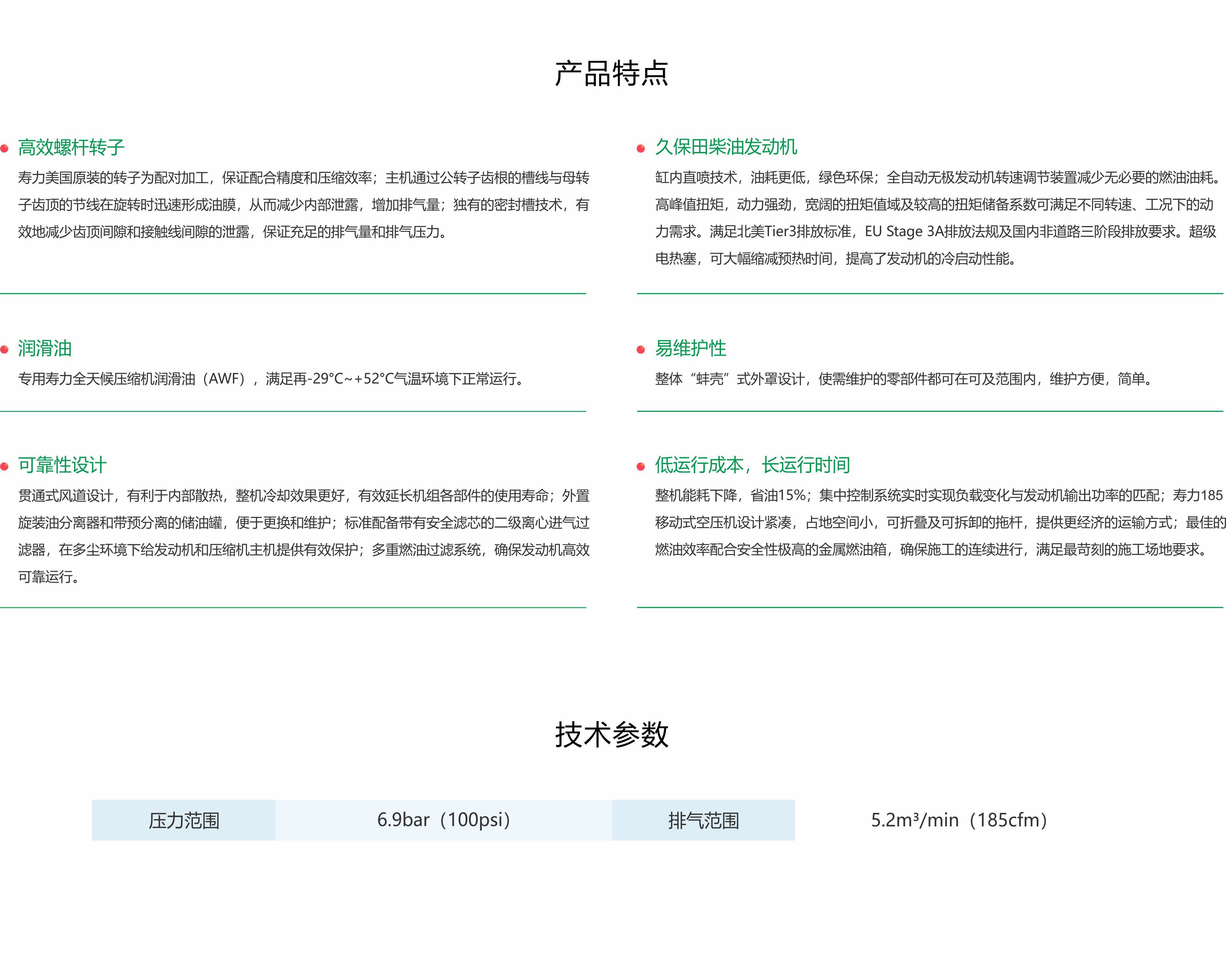Click the 可靠性设计 heading

(62, 465)
